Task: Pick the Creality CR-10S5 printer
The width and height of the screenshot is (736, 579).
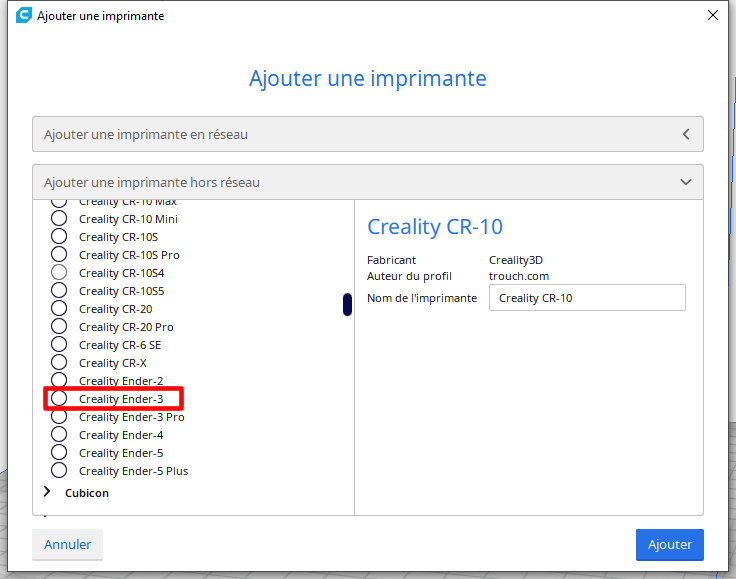Action: pos(59,290)
